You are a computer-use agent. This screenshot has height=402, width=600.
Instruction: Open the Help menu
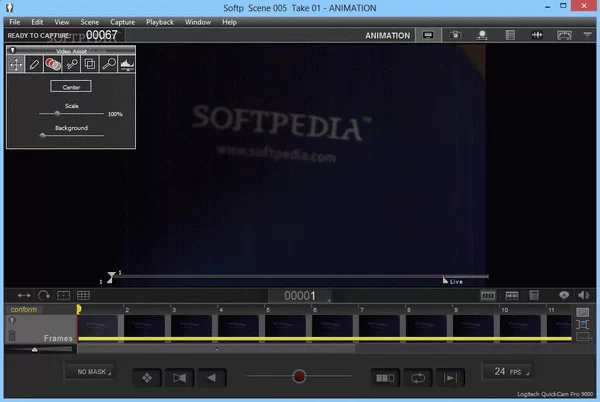[229, 22]
